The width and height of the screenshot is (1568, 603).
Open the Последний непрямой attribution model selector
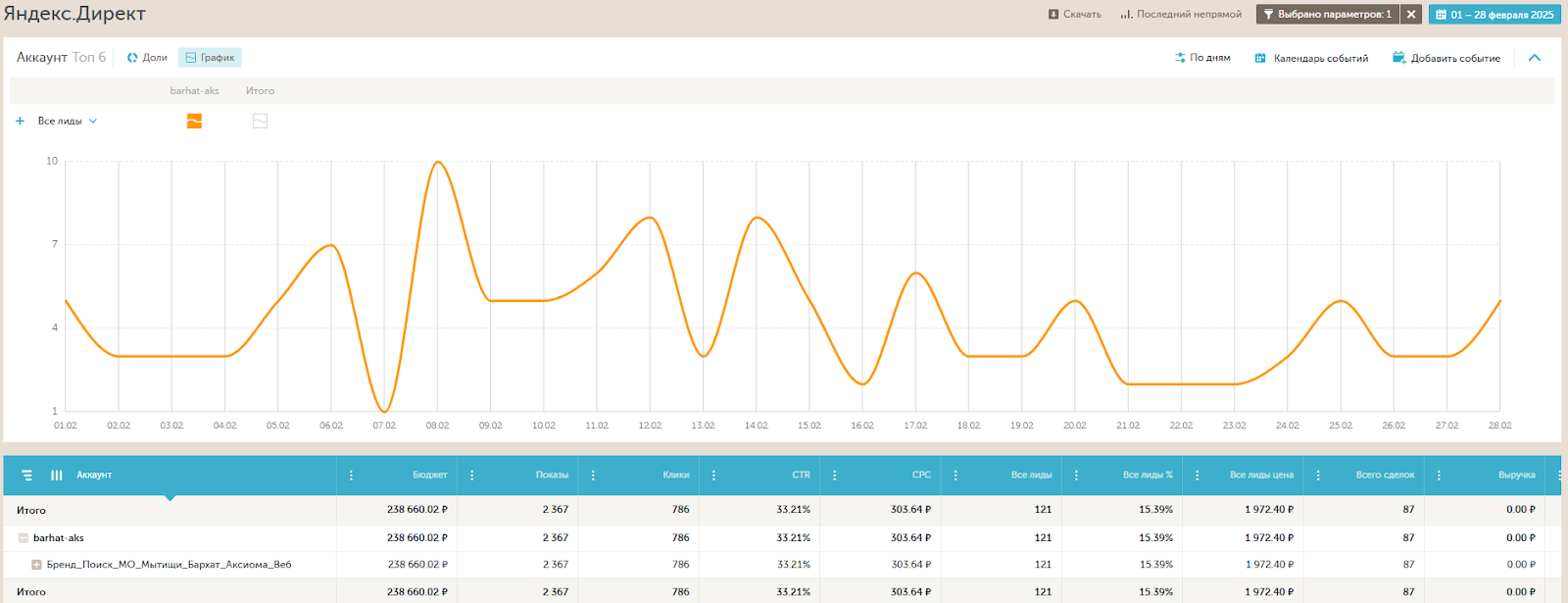point(1181,15)
